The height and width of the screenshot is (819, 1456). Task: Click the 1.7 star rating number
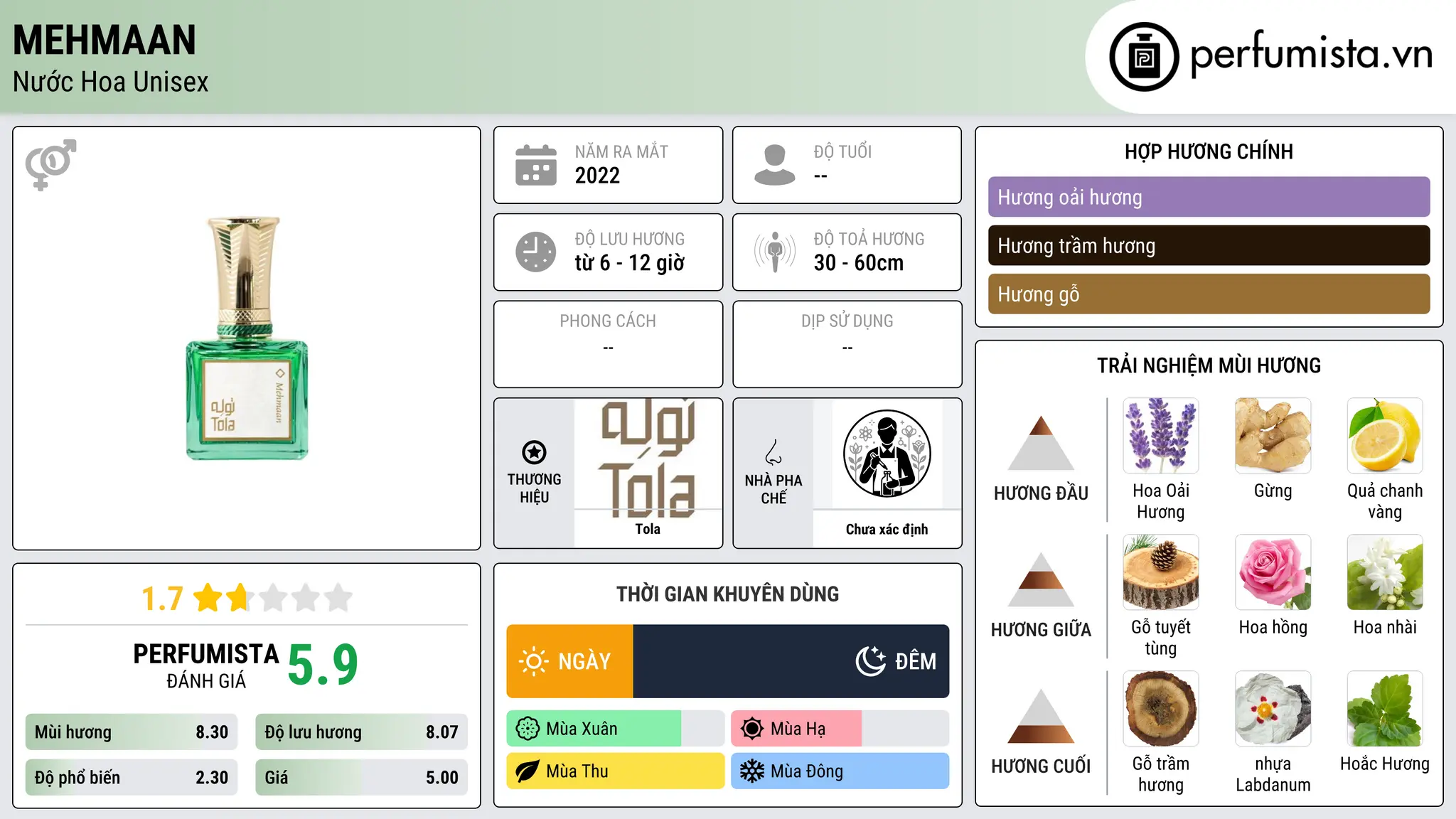[x=162, y=599]
